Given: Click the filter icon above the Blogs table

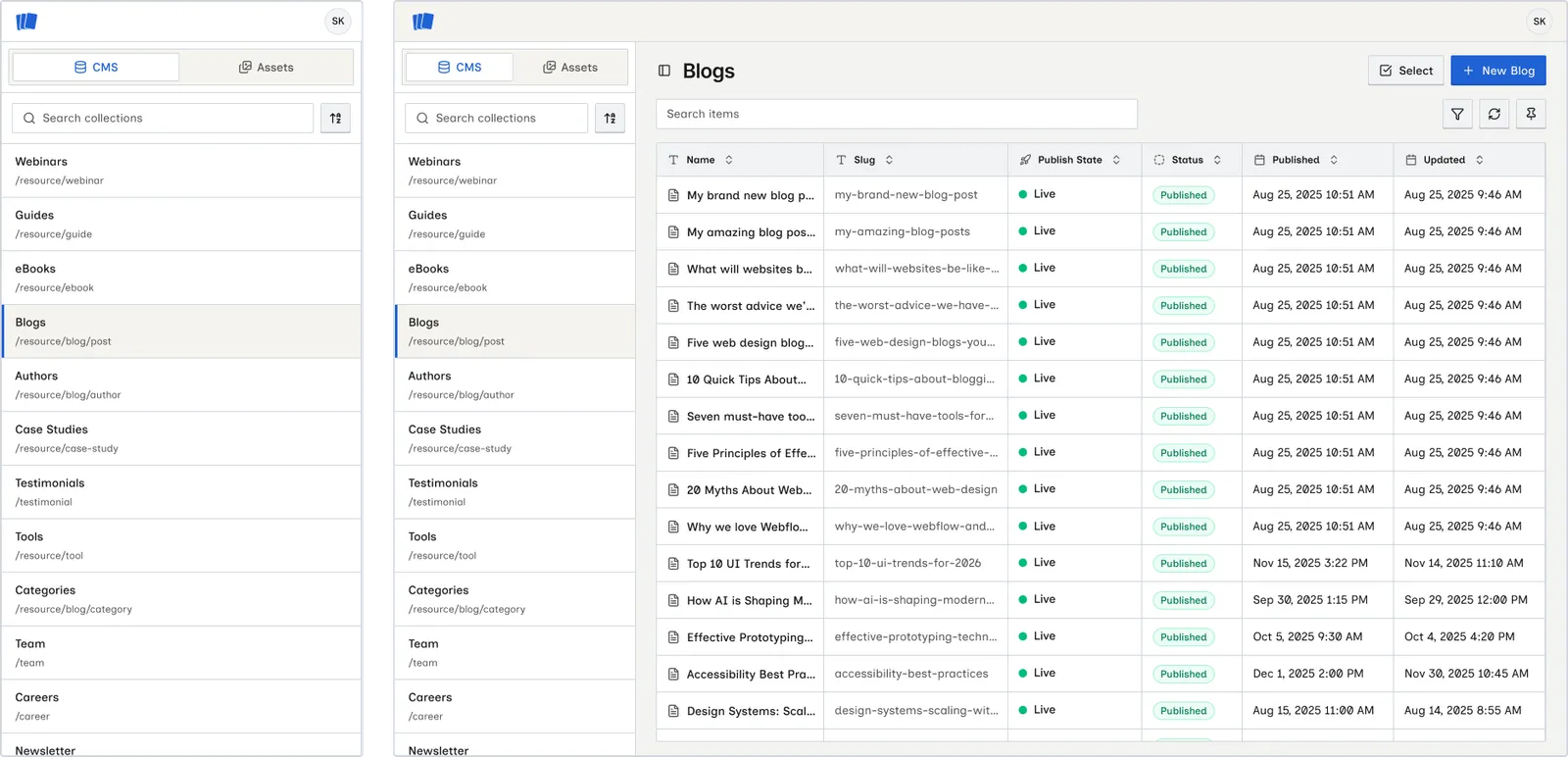Looking at the screenshot, I should (1457, 115).
